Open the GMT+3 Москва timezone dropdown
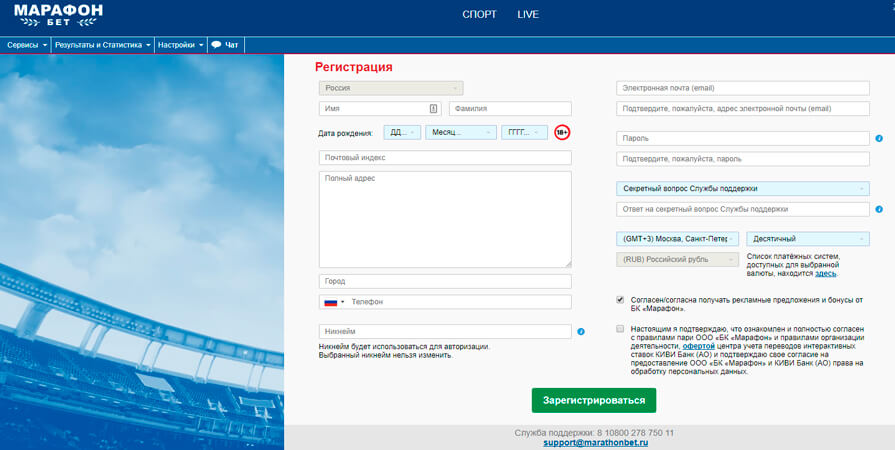This screenshot has width=895, height=450. pyautogui.click(x=678, y=239)
